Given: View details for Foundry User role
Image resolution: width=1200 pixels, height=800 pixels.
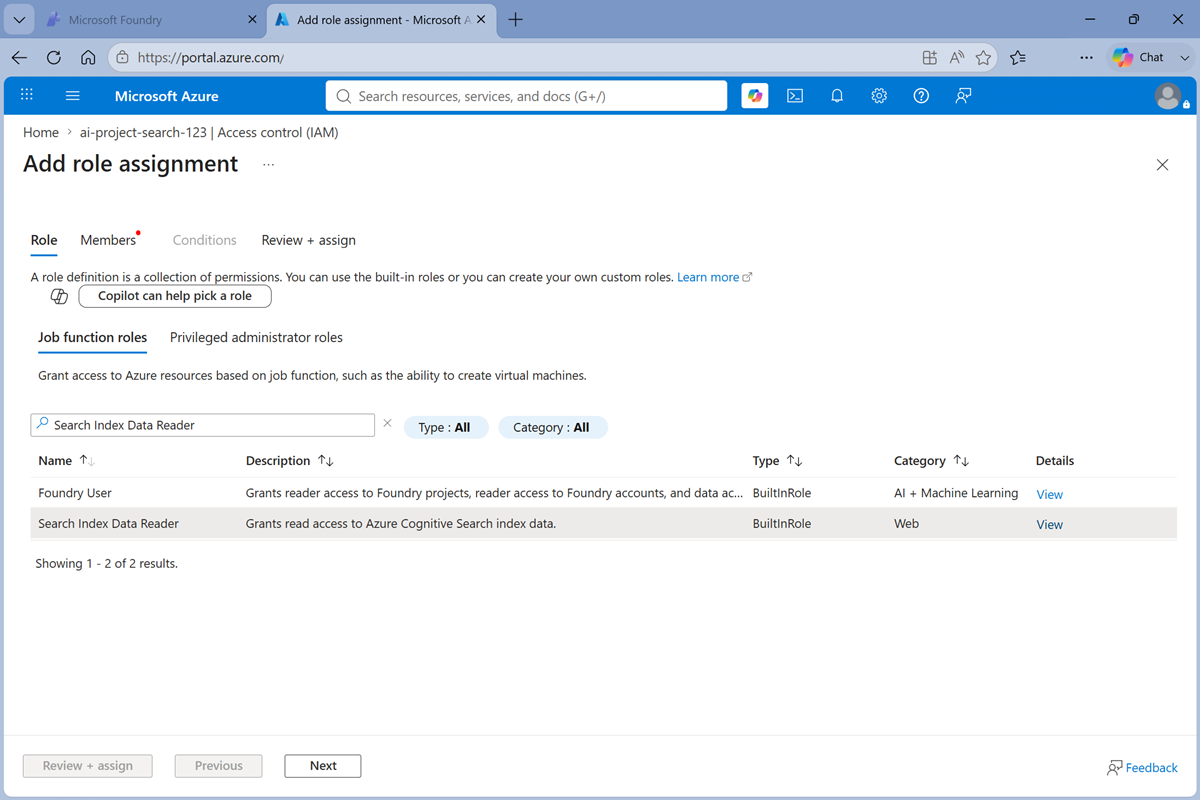Looking at the screenshot, I should click(1049, 494).
